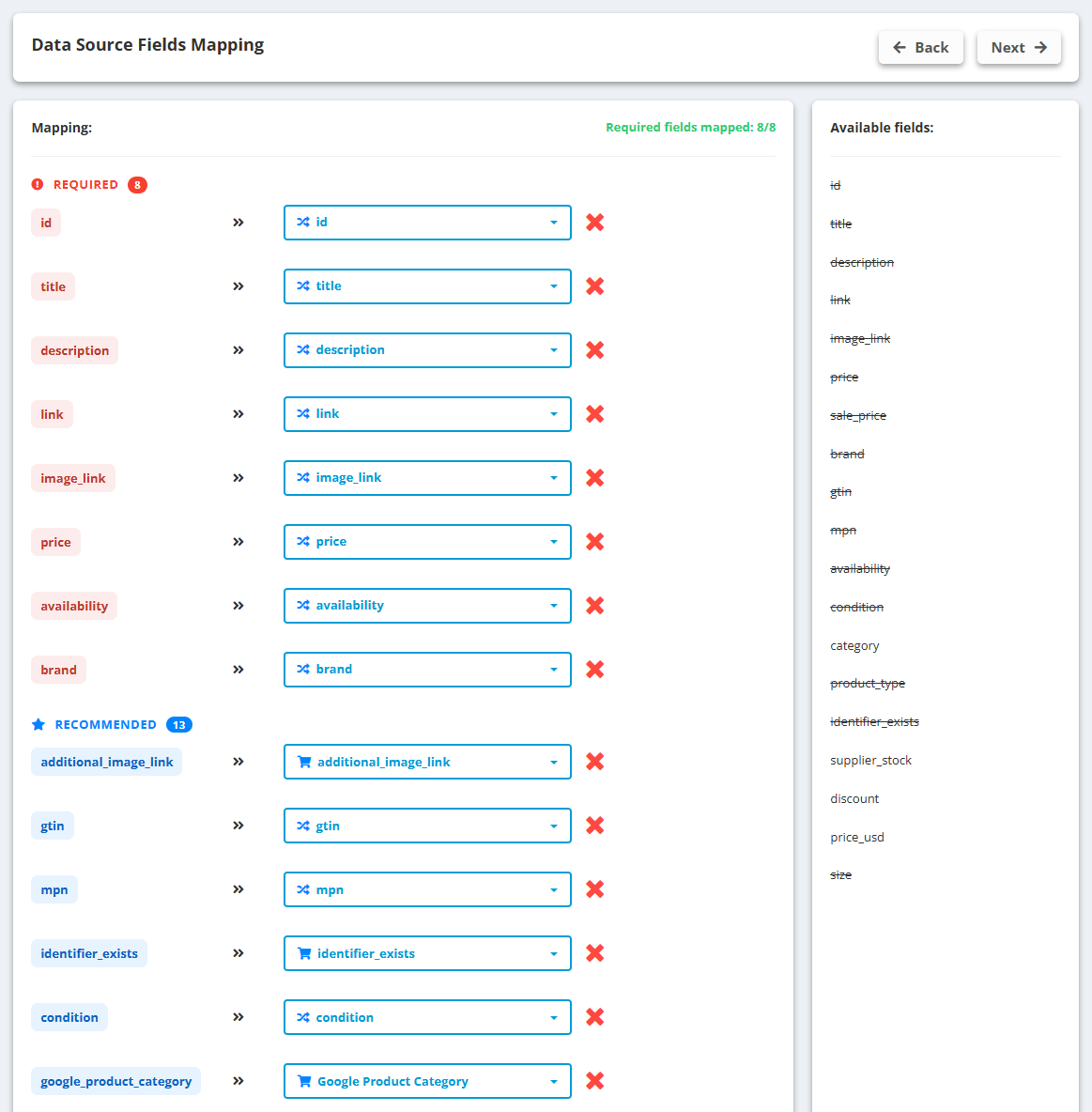This screenshot has height=1112, width=1092.
Task: Click the REQUIRED section heading
Action: 85,184
